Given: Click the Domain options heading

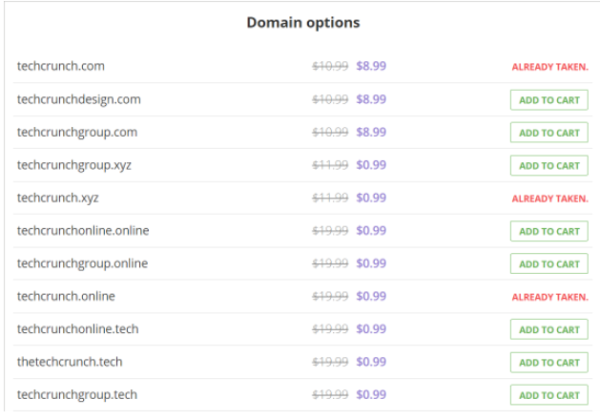Looking at the screenshot, I should pos(303,22).
